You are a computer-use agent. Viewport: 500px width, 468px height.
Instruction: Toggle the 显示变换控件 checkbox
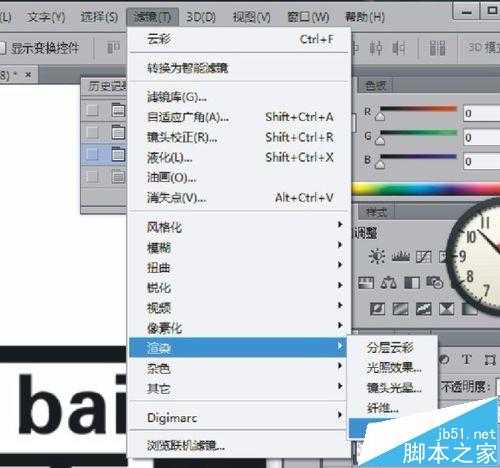pos(2,49)
